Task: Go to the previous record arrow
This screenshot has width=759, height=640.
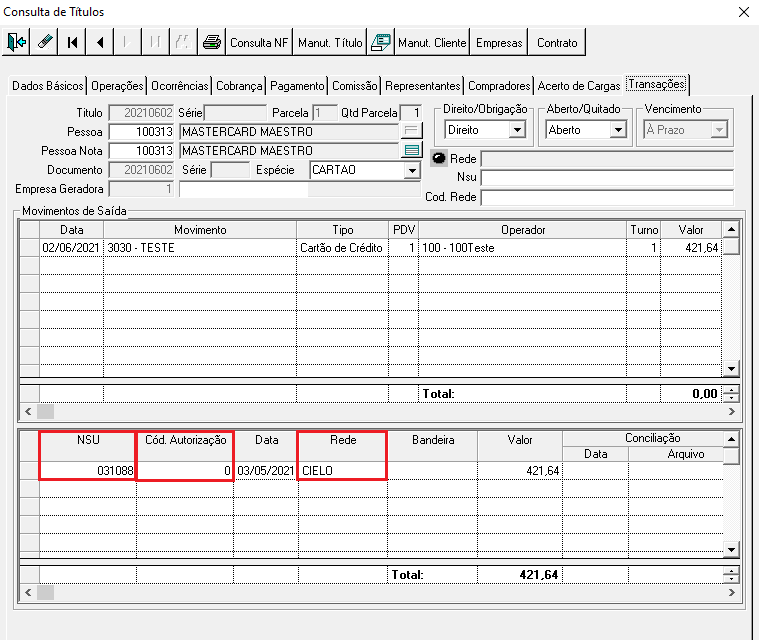Action: (x=100, y=42)
